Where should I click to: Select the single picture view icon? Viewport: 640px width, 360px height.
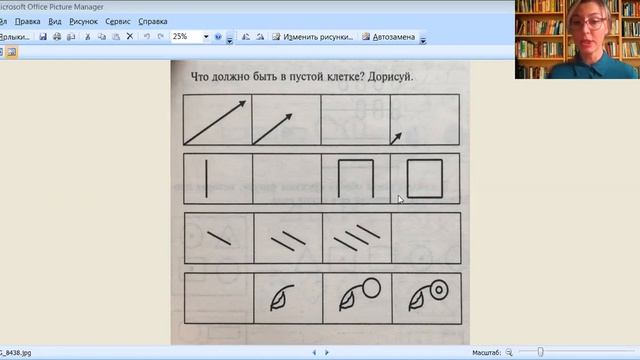11,52
